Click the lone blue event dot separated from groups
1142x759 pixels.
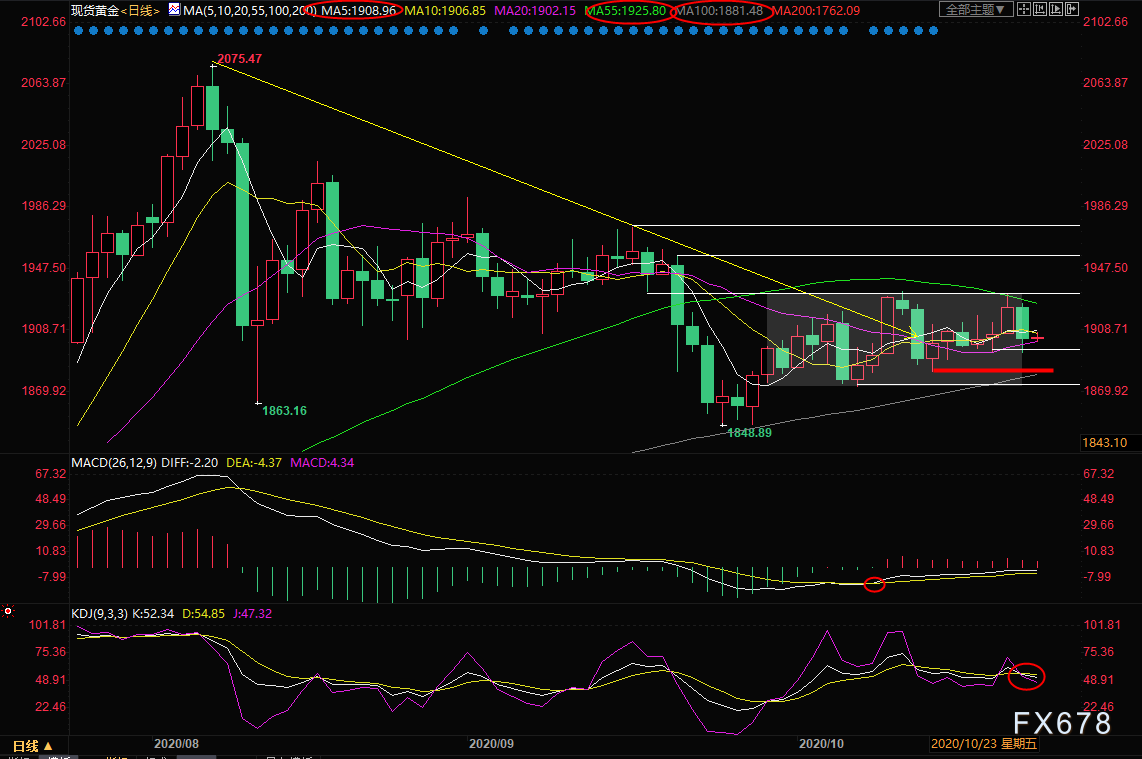(x=484, y=31)
